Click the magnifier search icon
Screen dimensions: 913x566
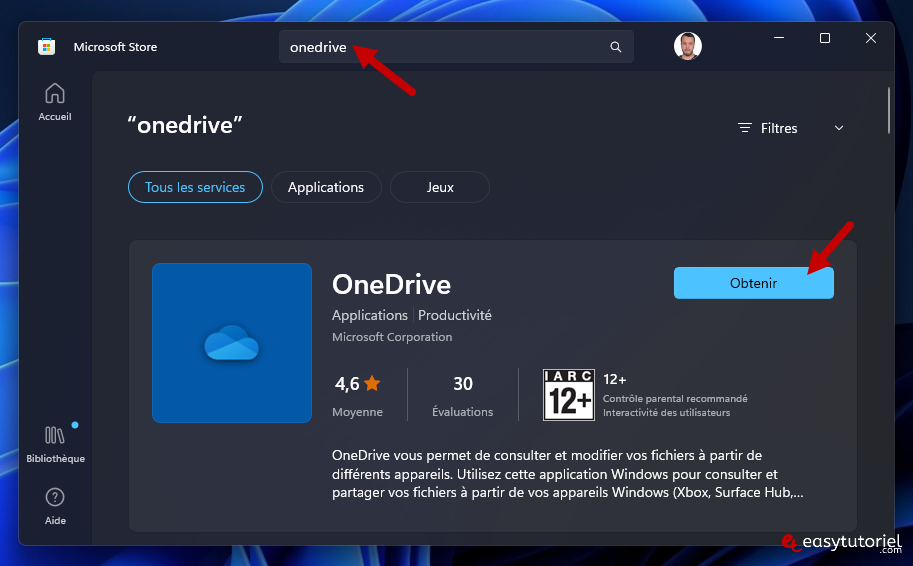615,47
